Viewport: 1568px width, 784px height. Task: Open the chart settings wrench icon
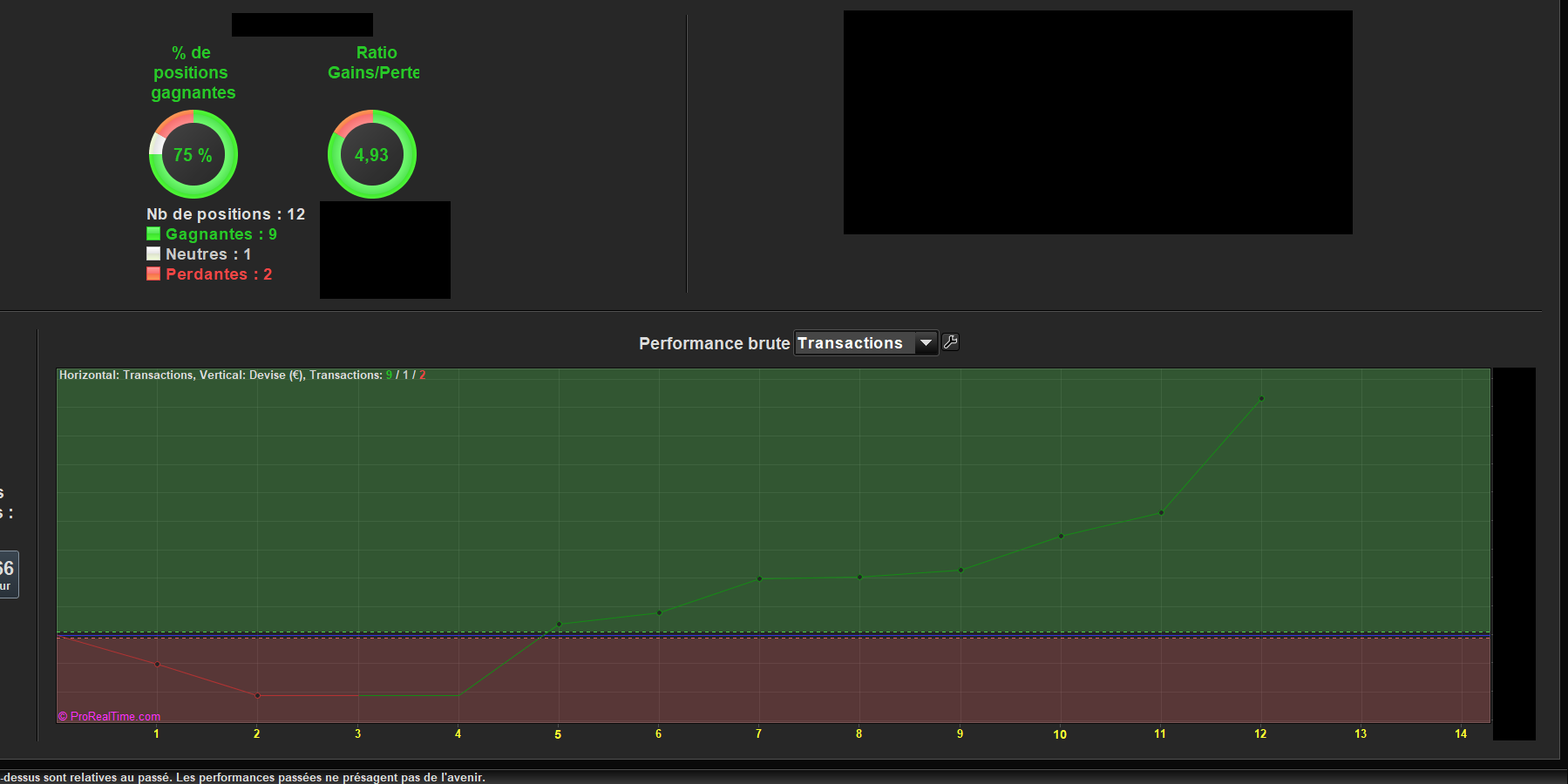pyautogui.click(x=951, y=342)
